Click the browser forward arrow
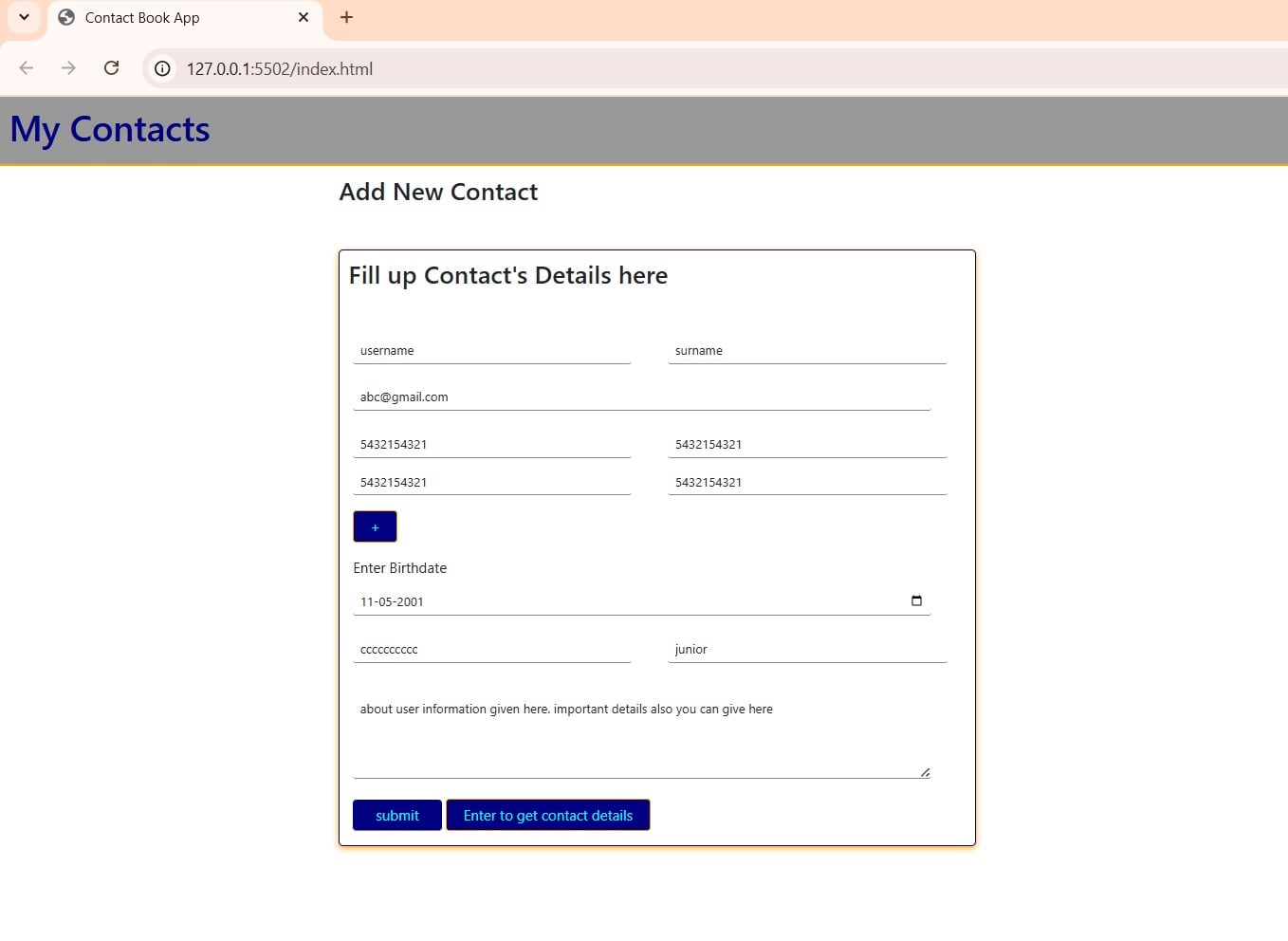Viewport: 1288px width, 941px height. coord(68,68)
